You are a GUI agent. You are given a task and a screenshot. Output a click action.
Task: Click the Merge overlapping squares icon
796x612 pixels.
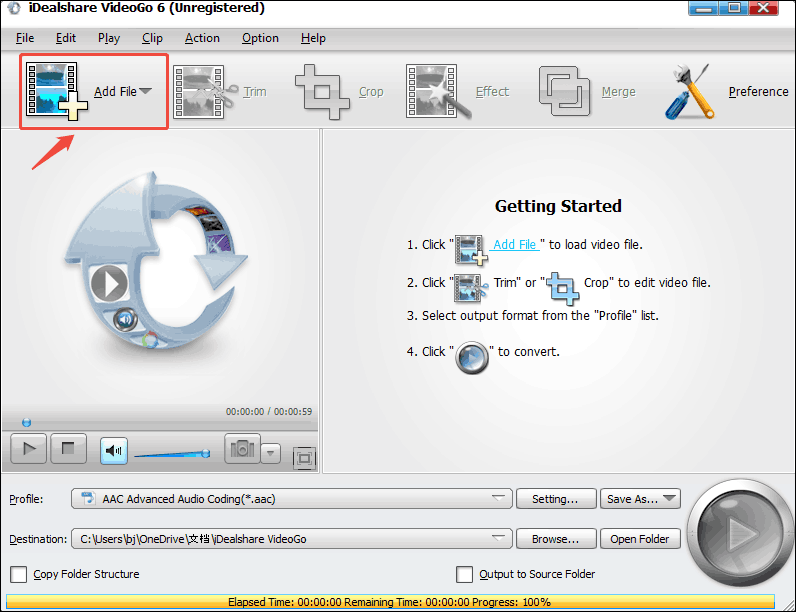(x=564, y=91)
